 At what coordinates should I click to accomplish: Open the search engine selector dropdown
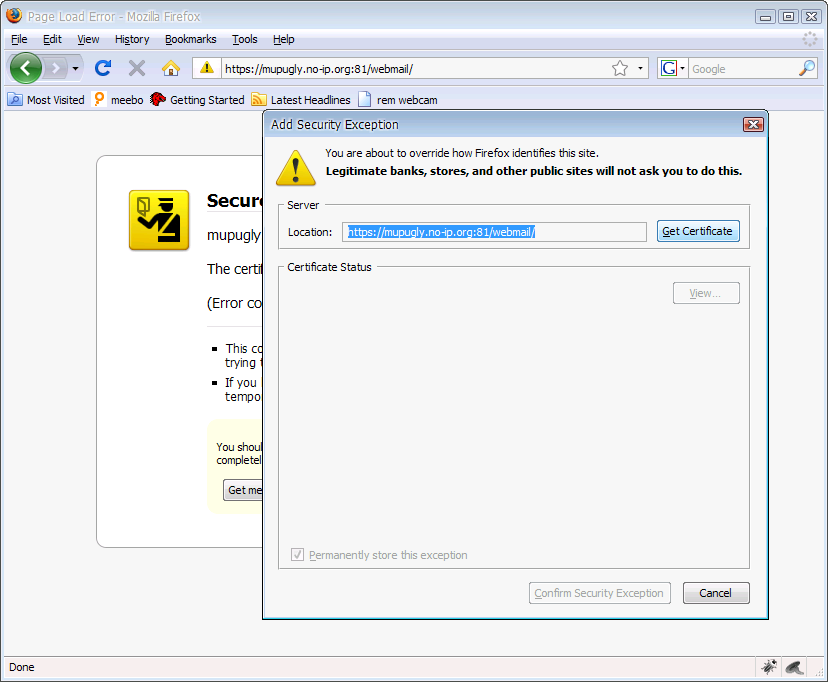[x=673, y=68]
